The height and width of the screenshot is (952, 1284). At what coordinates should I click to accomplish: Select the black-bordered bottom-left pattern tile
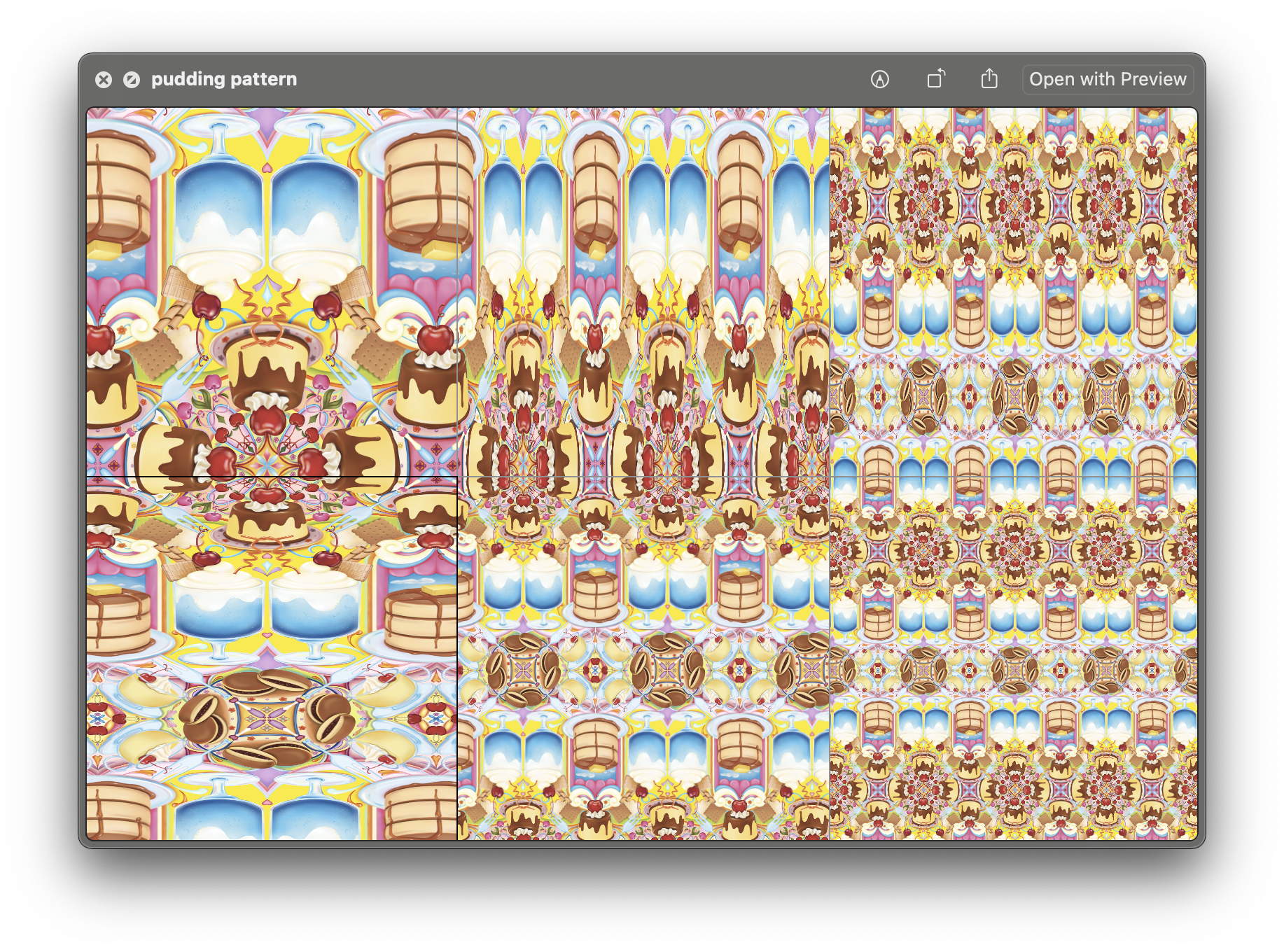tap(272, 658)
